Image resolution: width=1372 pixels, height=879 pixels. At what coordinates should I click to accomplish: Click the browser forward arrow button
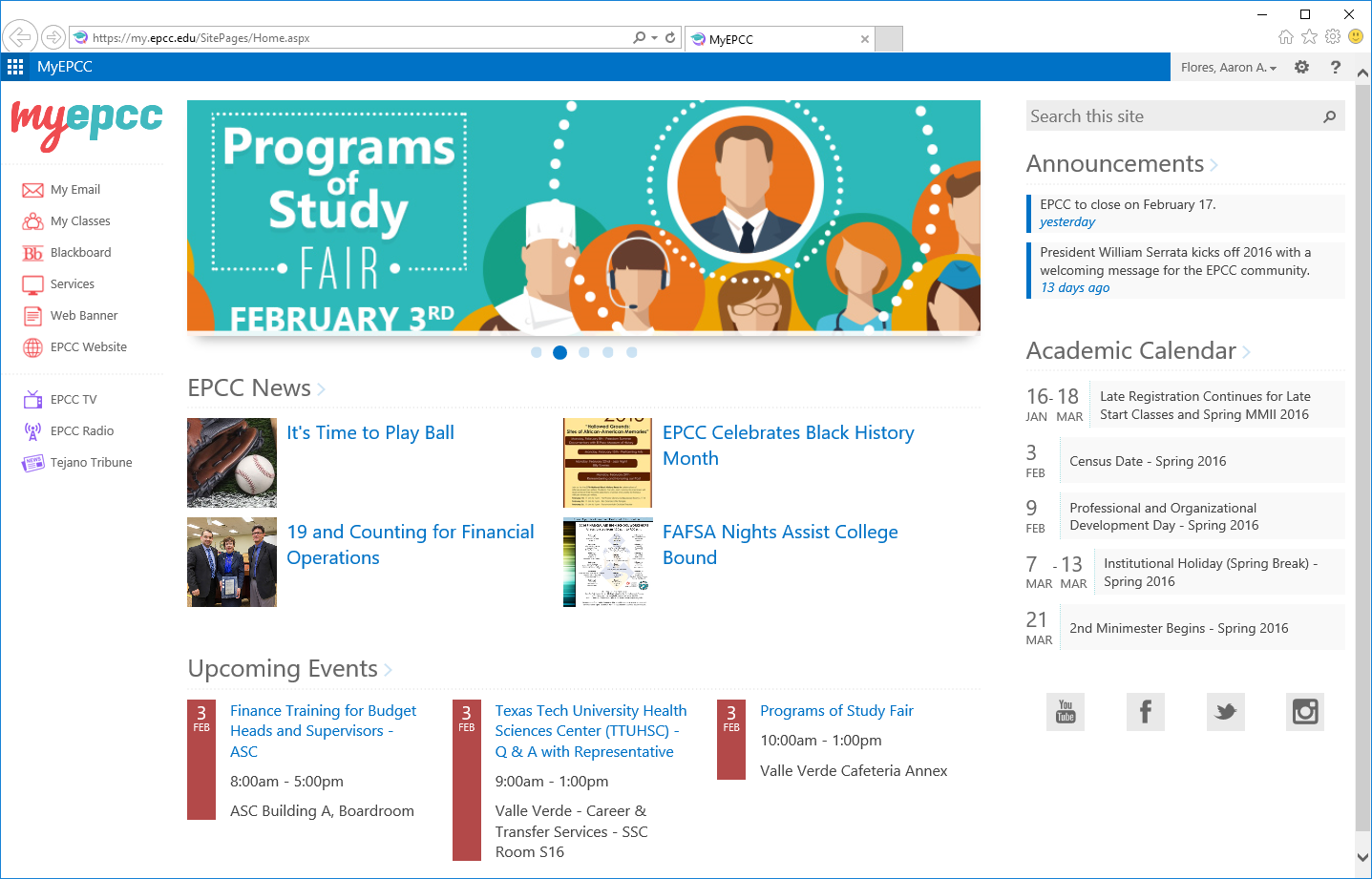[53, 37]
